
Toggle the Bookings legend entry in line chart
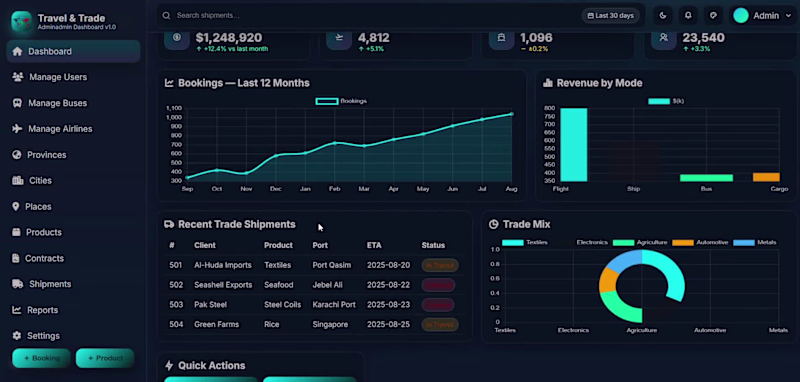[x=341, y=101]
